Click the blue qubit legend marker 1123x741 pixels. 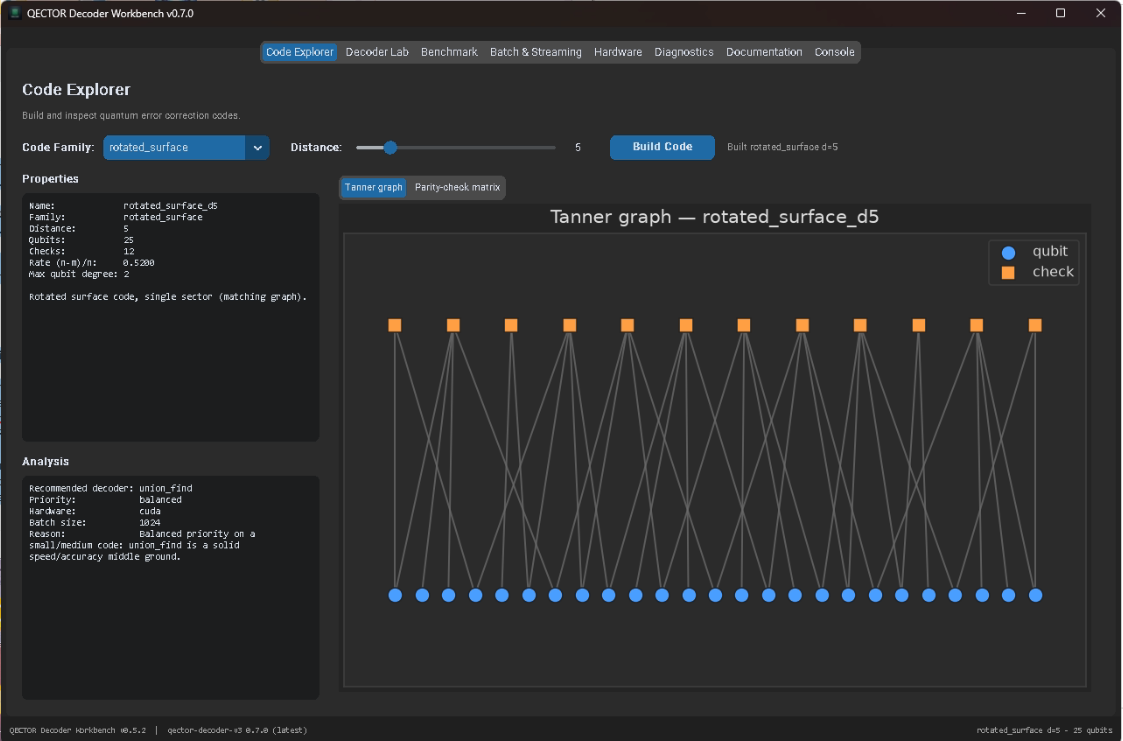pyautogui.click(x=1008, y=252)
